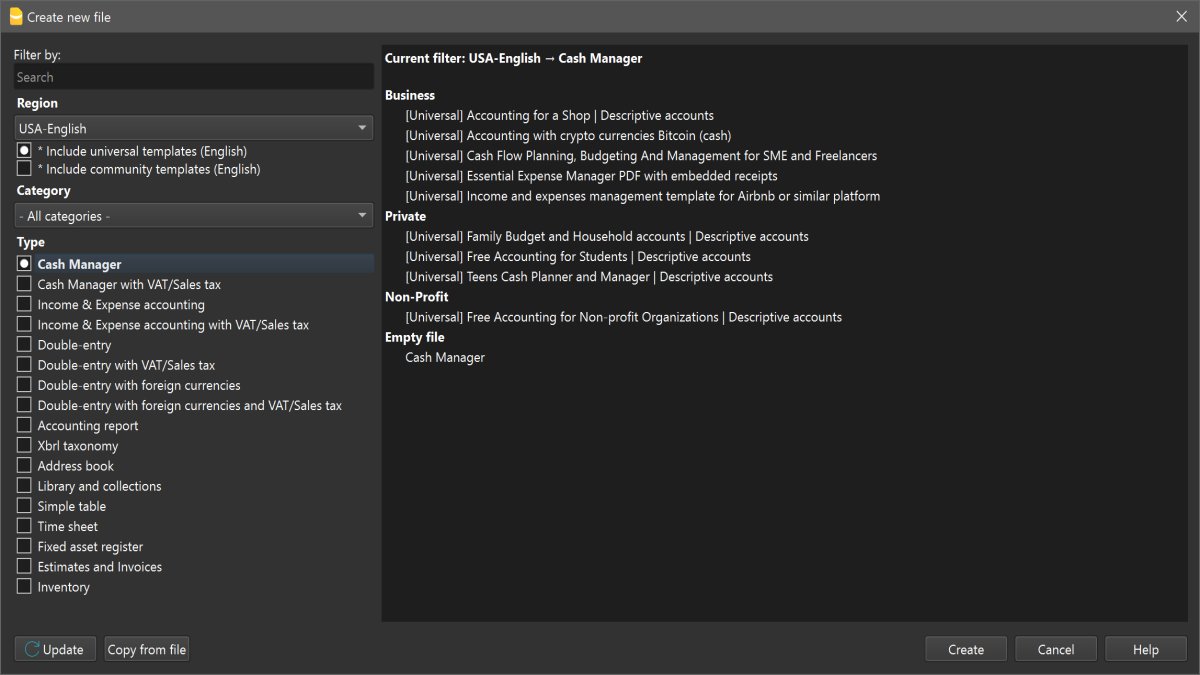Viewport: 1200px width, 675px height.
Task: Select the Time sheet type checkbox
Action: point(25,526)
